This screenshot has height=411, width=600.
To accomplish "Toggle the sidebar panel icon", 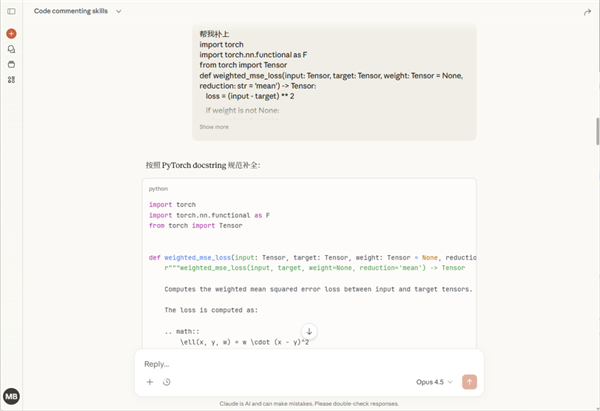I will pyautogui.click(x=11, y=11).
